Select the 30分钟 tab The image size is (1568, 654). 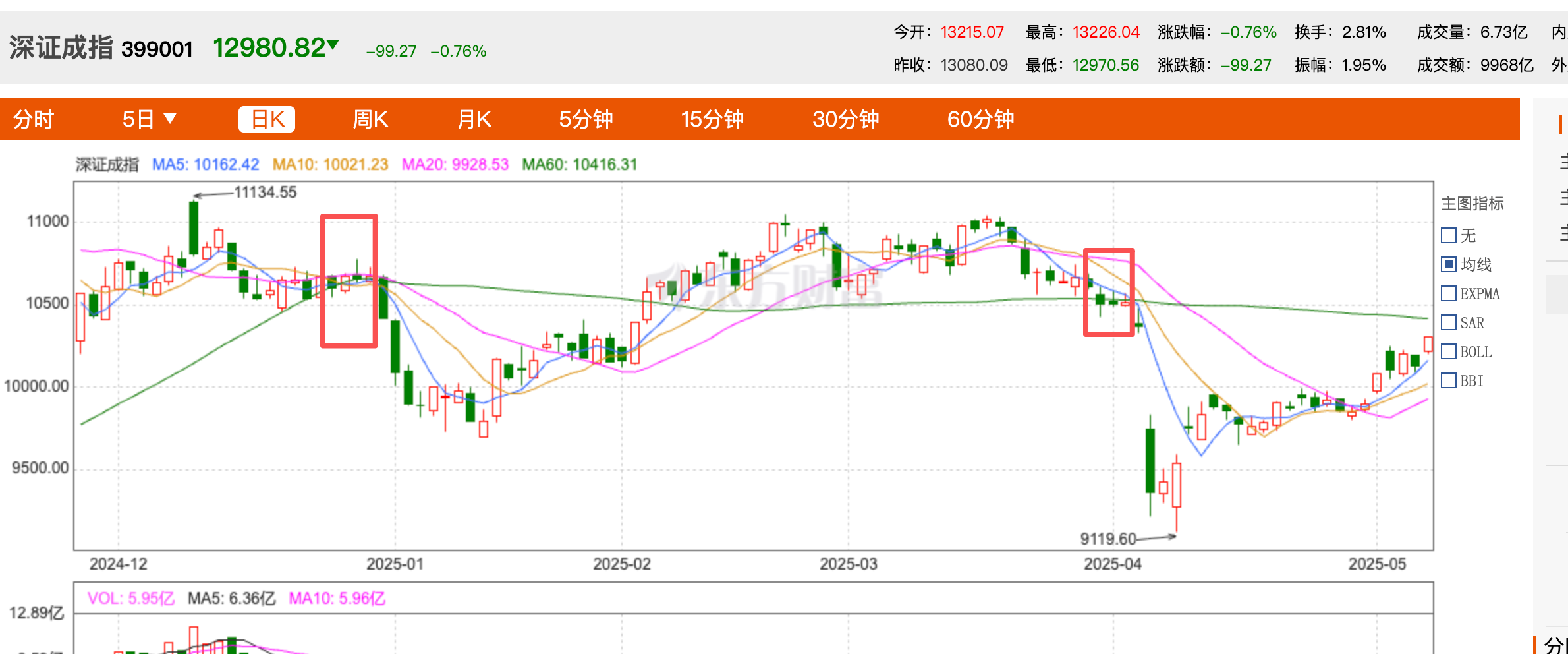pos(846,119)
